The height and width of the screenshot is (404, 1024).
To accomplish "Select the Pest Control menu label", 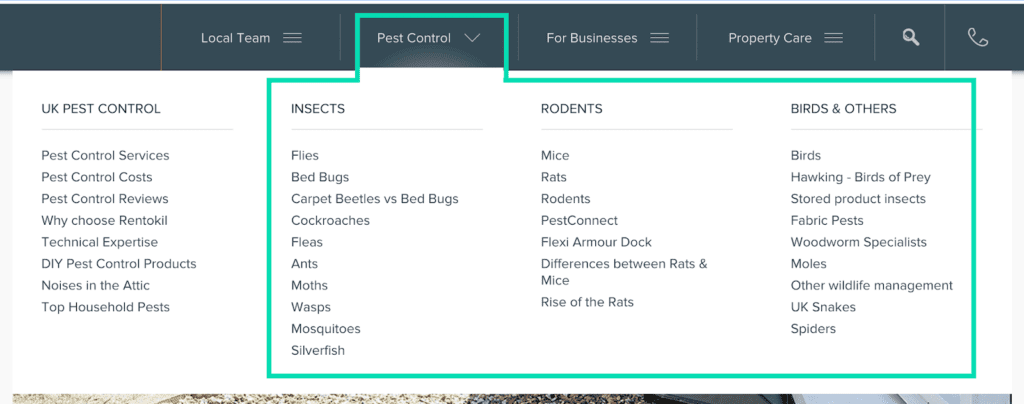I will [414, 38].
